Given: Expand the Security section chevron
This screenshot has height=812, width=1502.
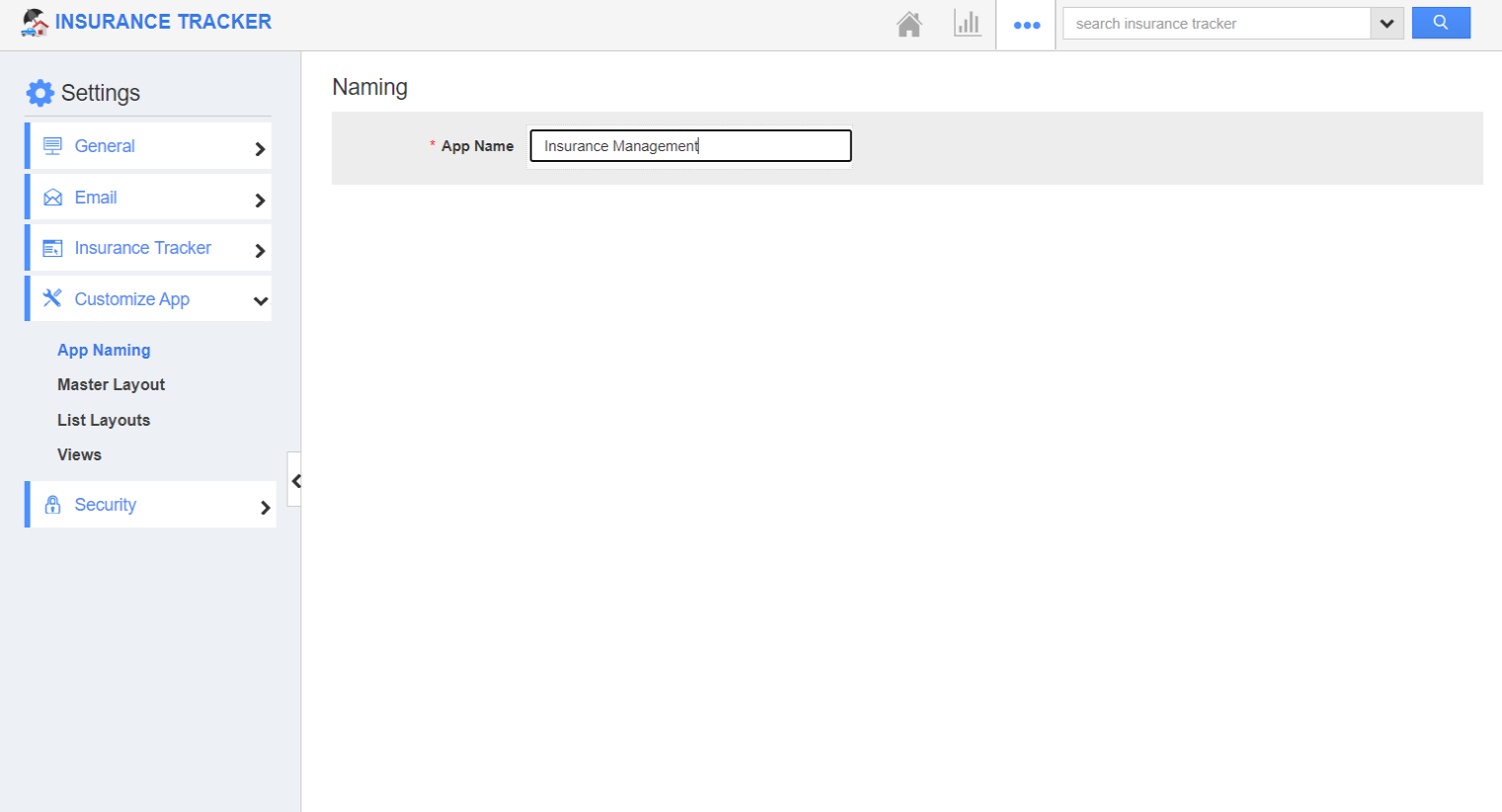Looking at the screenshot, I should click(265, 508).
